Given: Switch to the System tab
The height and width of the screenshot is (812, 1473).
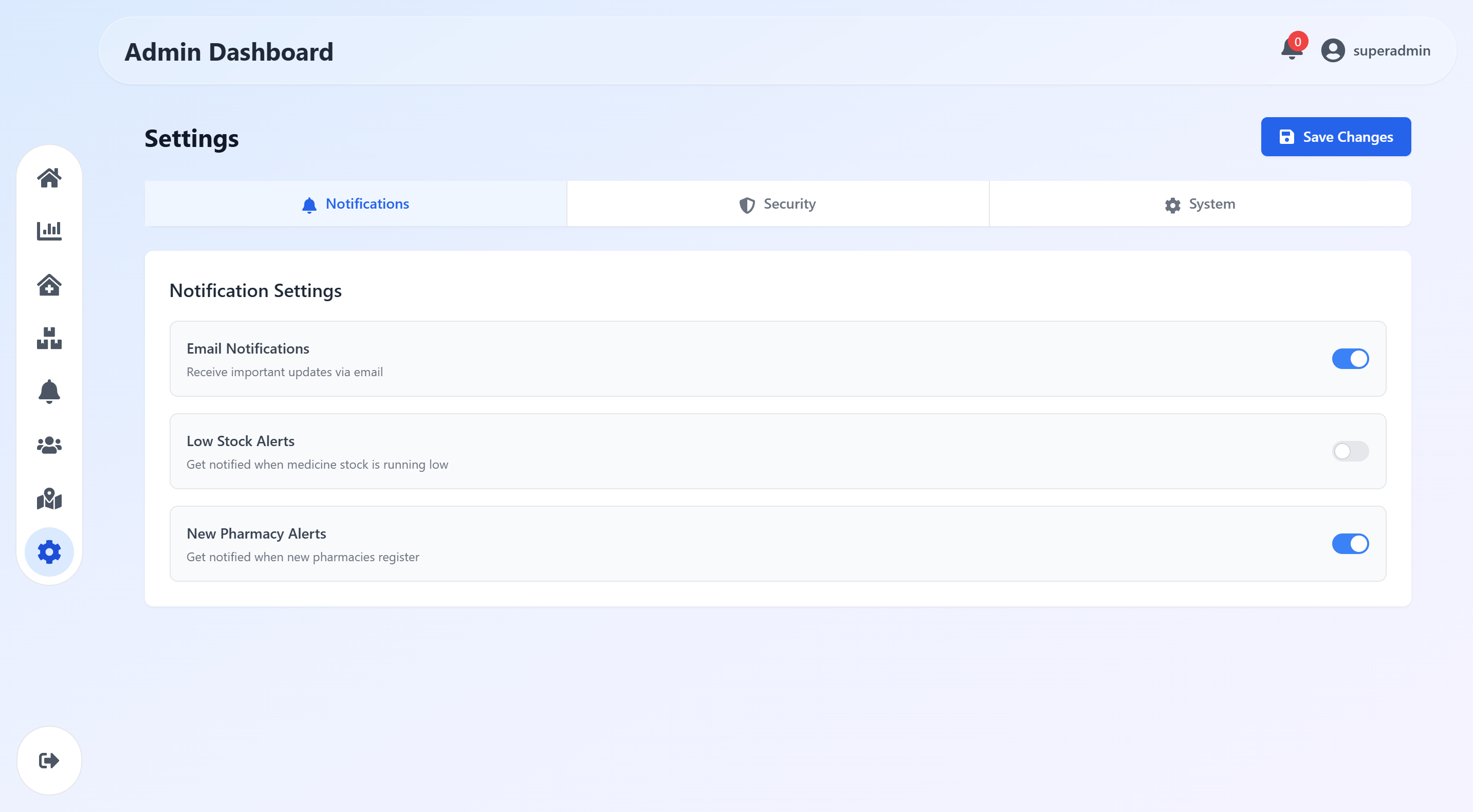Looking at the screenshot, I should [1200, 204].
